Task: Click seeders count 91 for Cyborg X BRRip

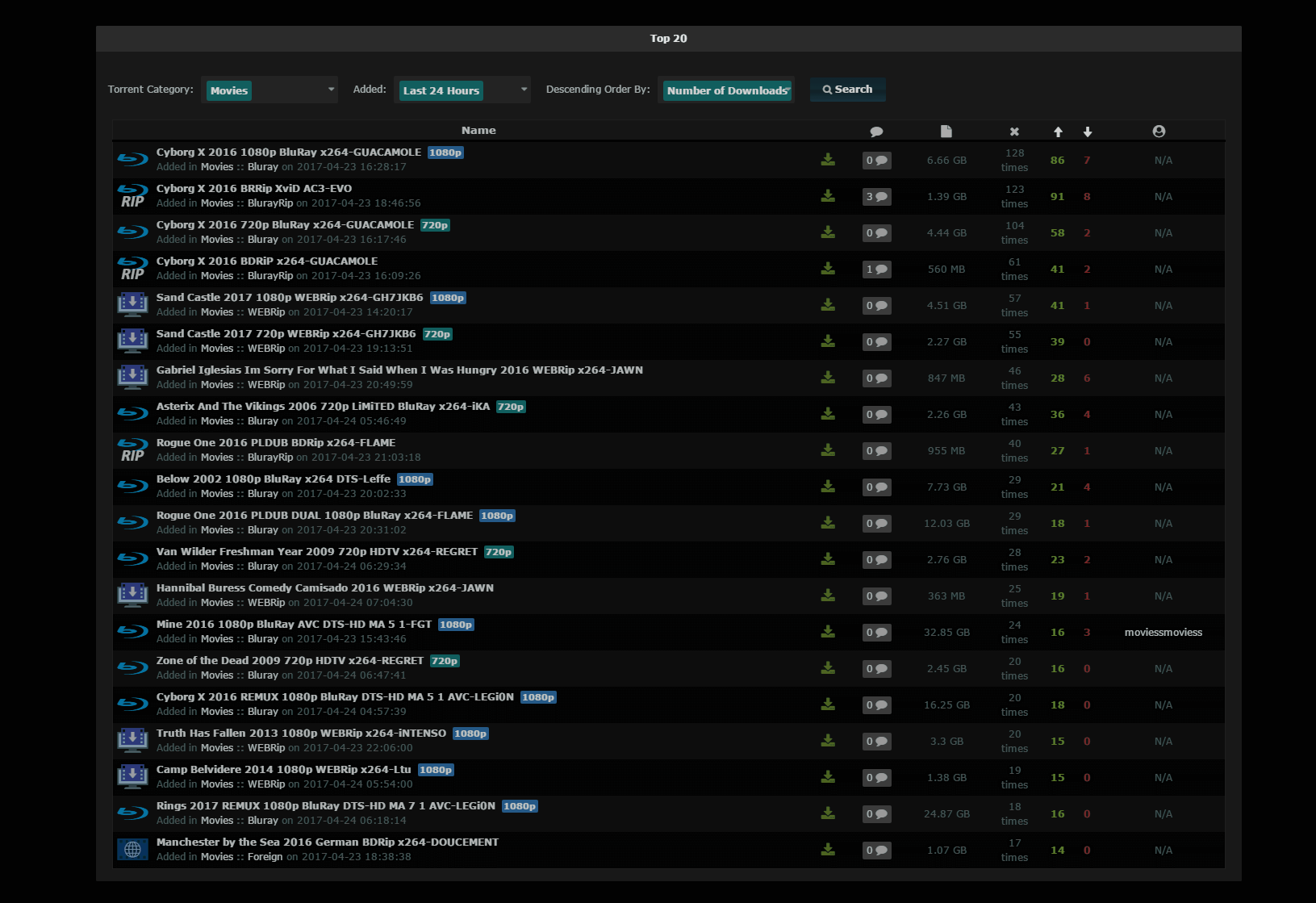Action: (x=1057, y=197)
